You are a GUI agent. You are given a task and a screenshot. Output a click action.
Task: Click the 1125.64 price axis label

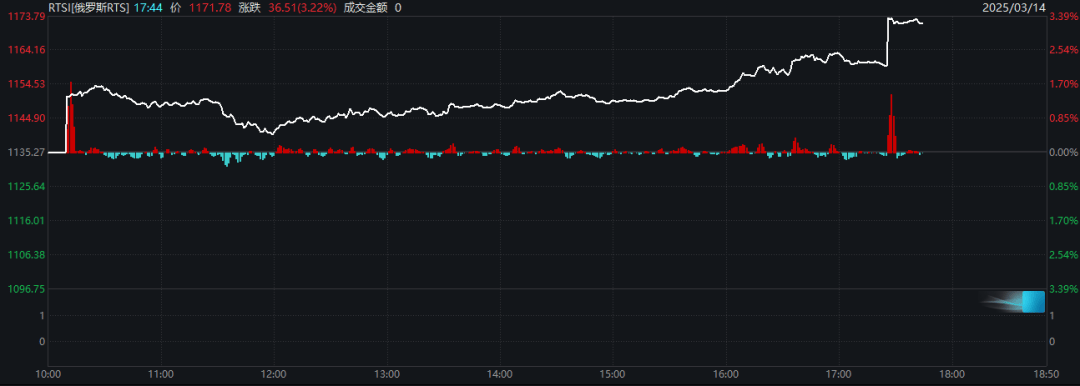pos(27,186)
